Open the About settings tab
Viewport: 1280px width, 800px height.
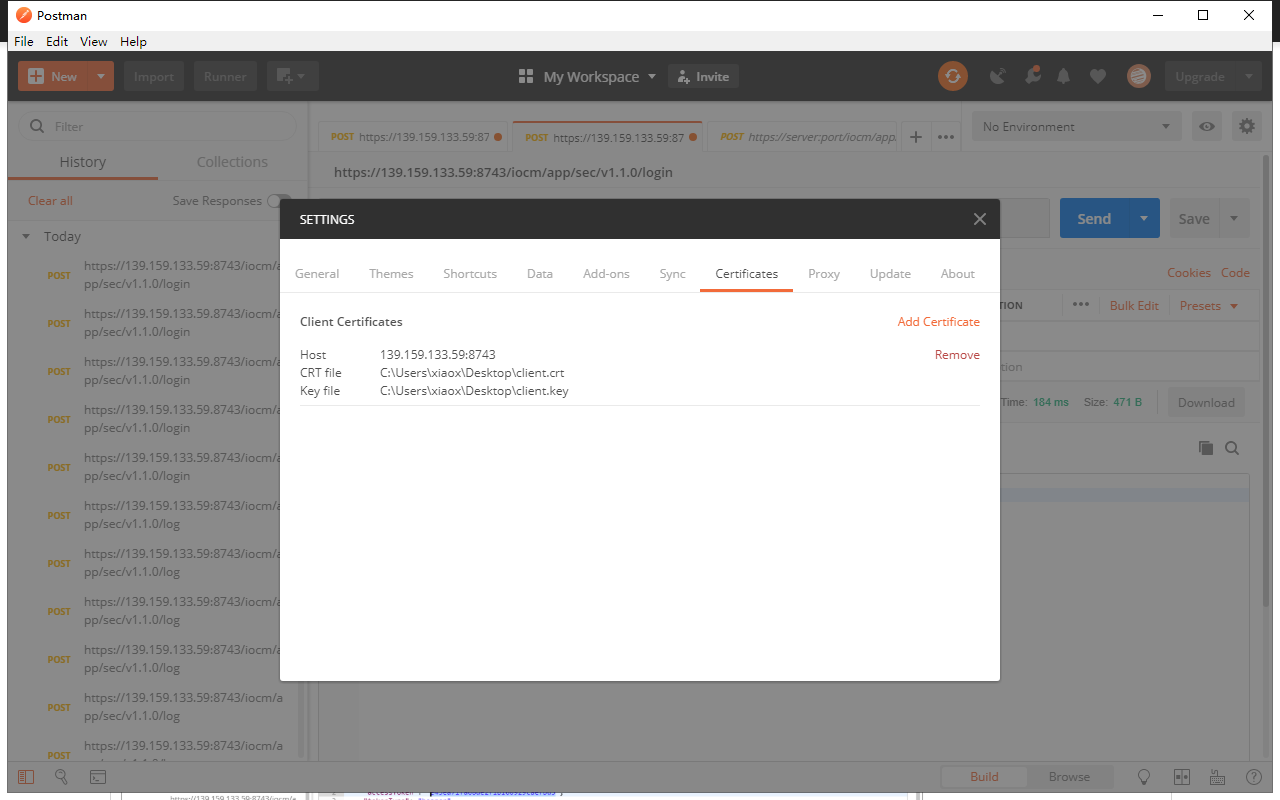tap(958, 274)
